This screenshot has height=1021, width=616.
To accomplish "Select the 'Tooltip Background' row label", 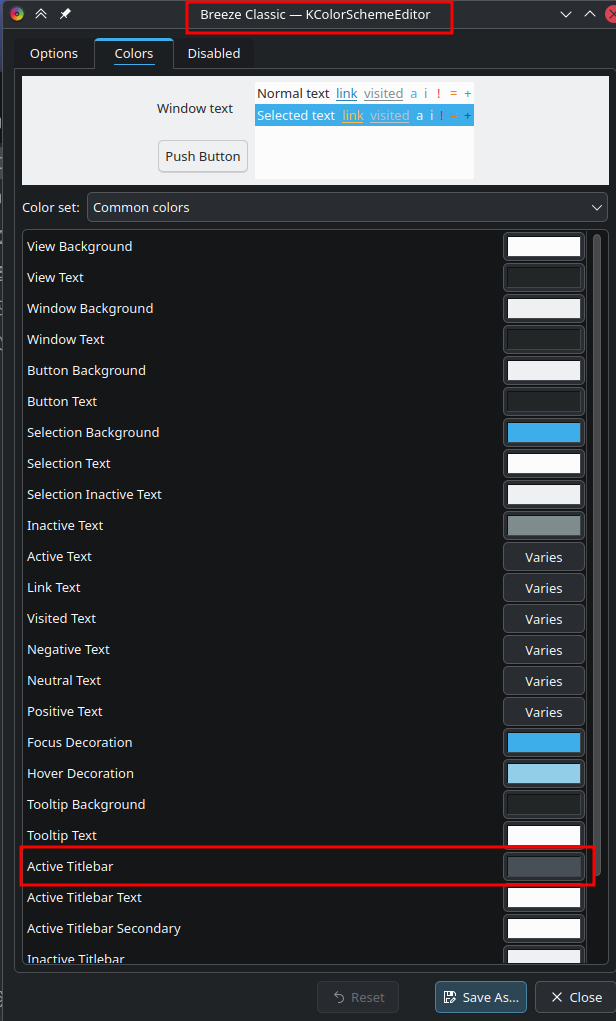I will click(86, 805).
